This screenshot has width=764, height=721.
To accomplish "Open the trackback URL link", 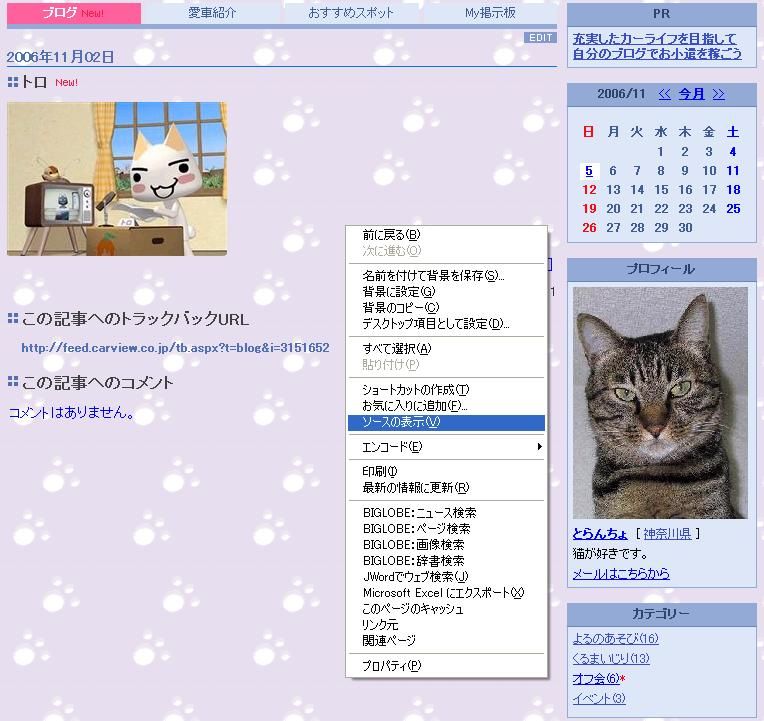I will [x=175, y=347].
